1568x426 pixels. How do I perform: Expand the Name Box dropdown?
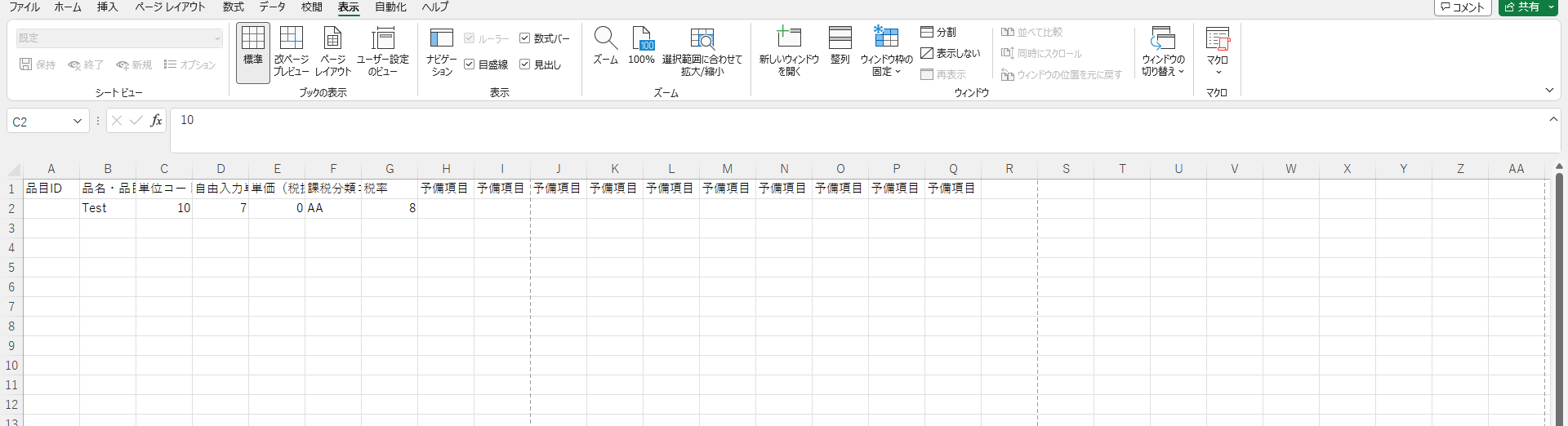78,122
